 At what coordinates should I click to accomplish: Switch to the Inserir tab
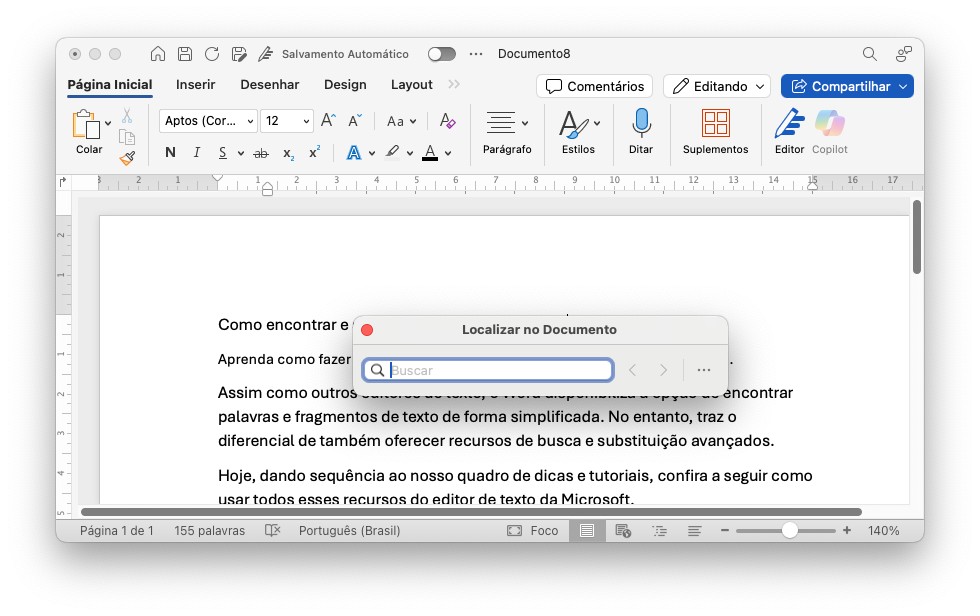pyautogui.click(x=196, y=85)
